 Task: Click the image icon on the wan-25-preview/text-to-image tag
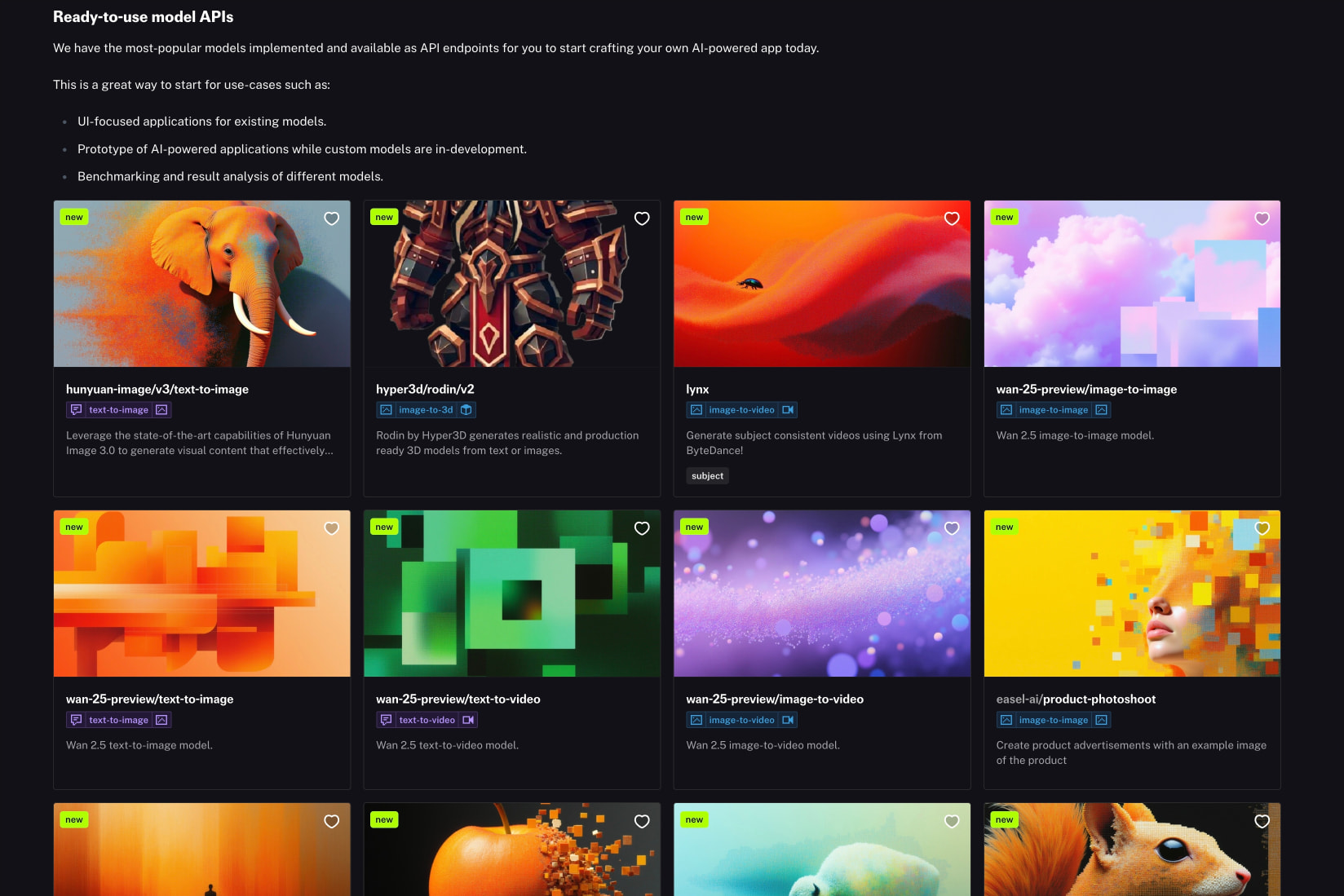(x=161, y=720)
